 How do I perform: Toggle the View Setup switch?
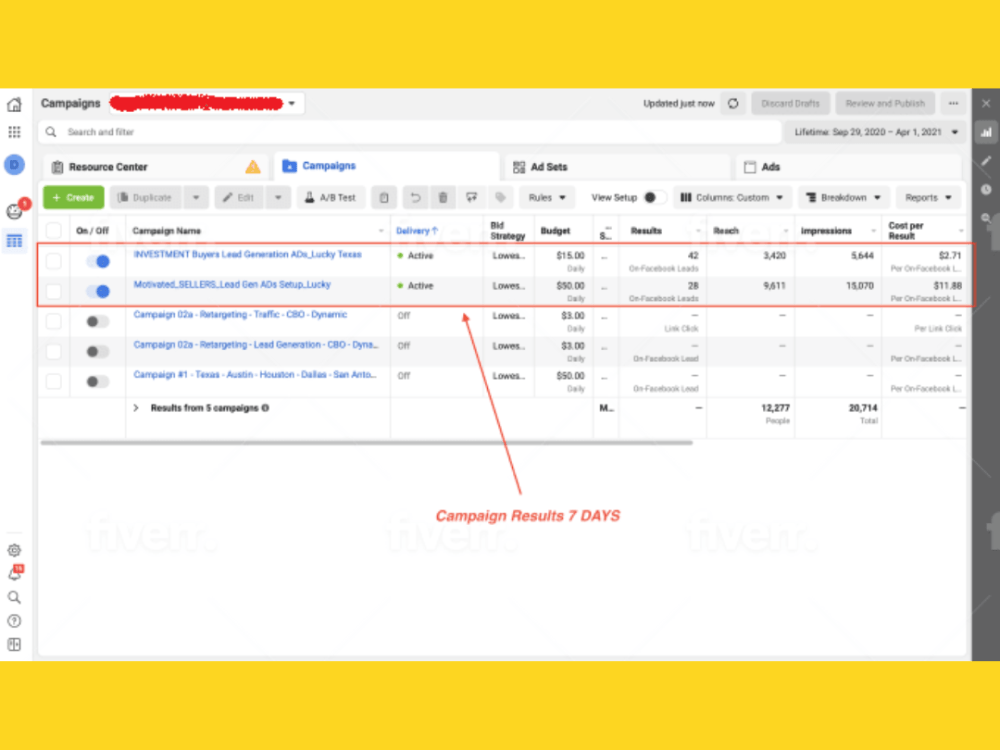click(654, 198)
